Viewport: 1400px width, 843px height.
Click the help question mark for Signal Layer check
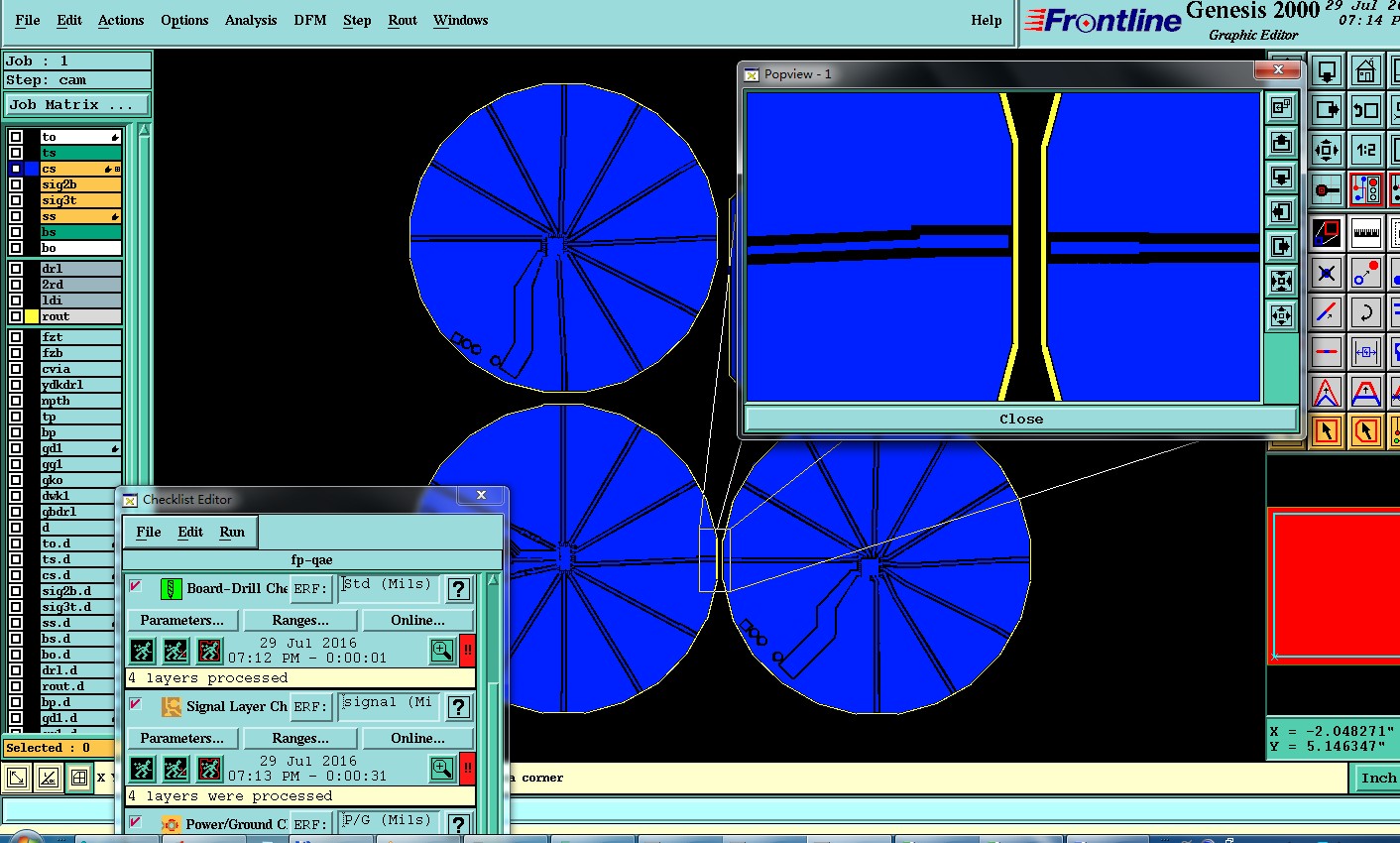pos(458,707)
